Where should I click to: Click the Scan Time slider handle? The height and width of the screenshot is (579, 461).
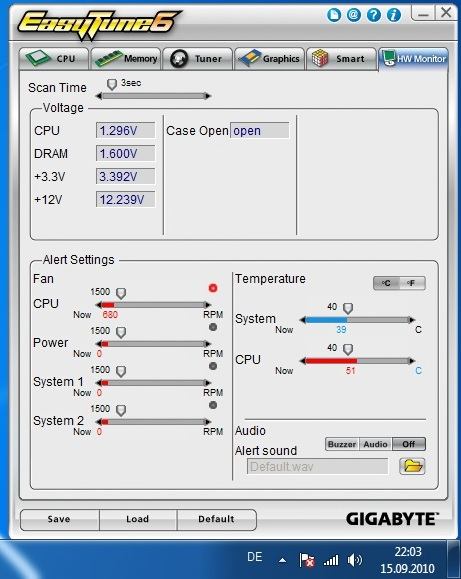coord(112,85)
